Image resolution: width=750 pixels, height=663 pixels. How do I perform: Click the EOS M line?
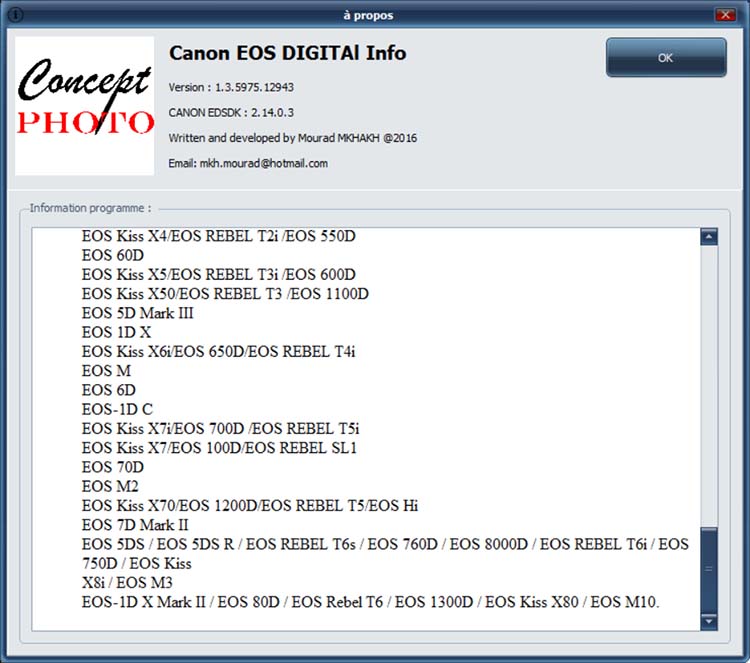[x=106, y=370]
